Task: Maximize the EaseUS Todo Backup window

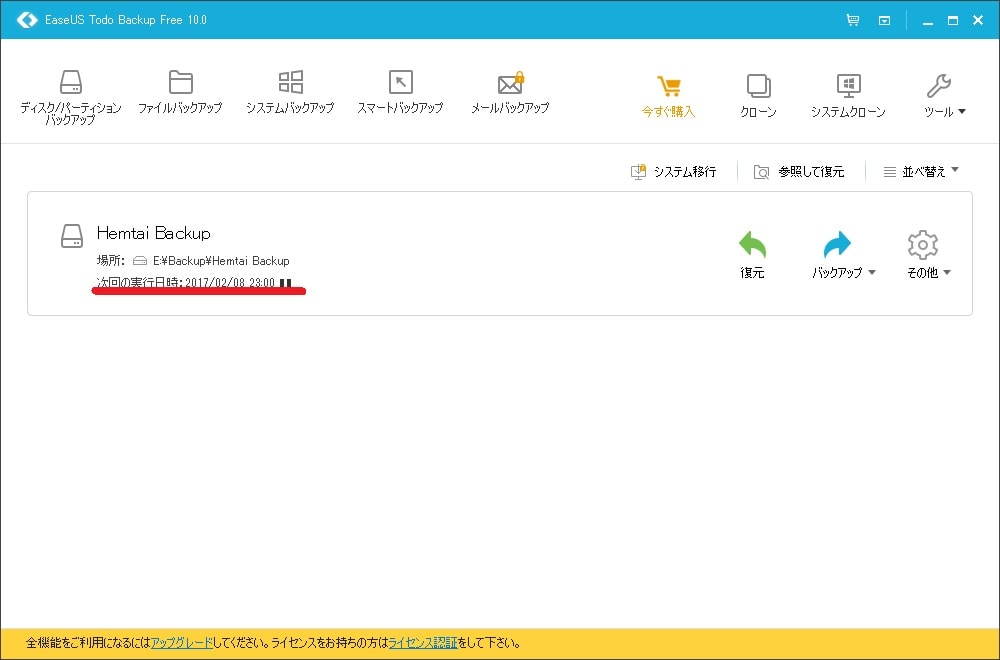Action: coord(953,20)
